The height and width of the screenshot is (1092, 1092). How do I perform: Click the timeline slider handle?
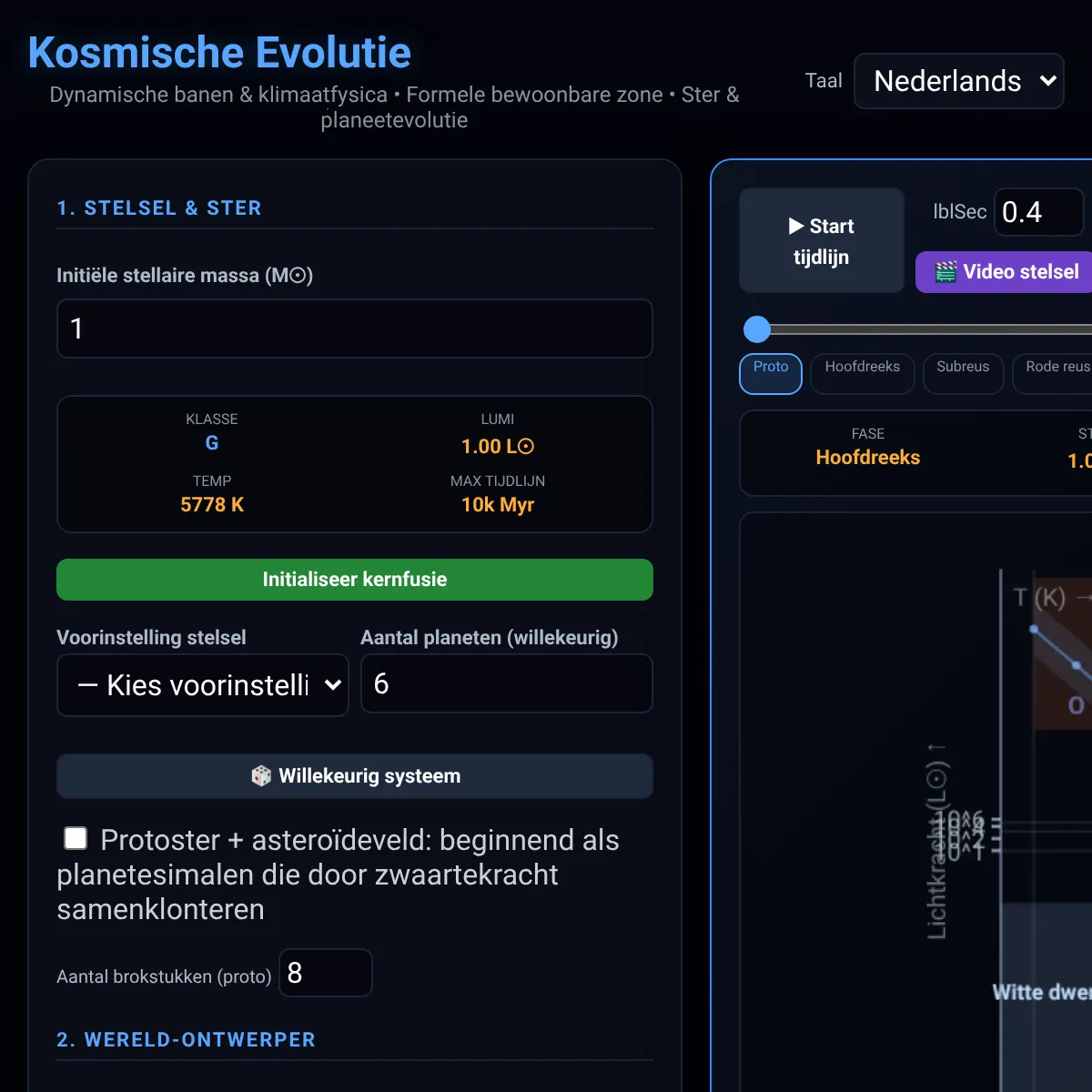click(757, 329)
